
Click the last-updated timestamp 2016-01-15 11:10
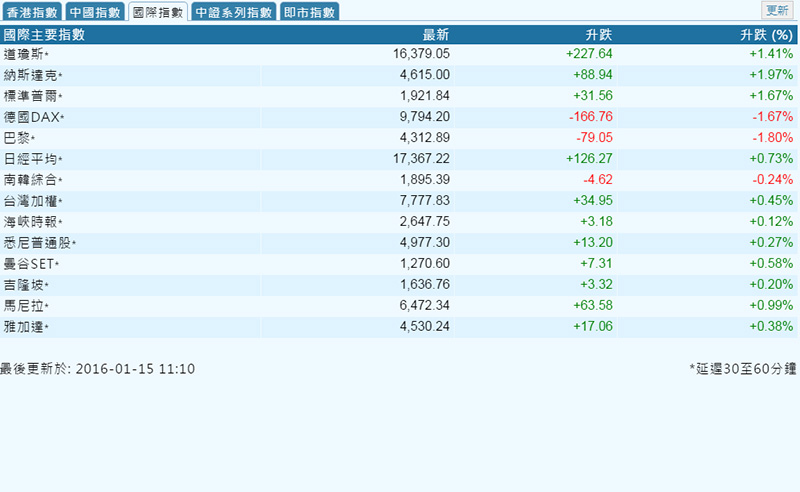tap(135, 368)
